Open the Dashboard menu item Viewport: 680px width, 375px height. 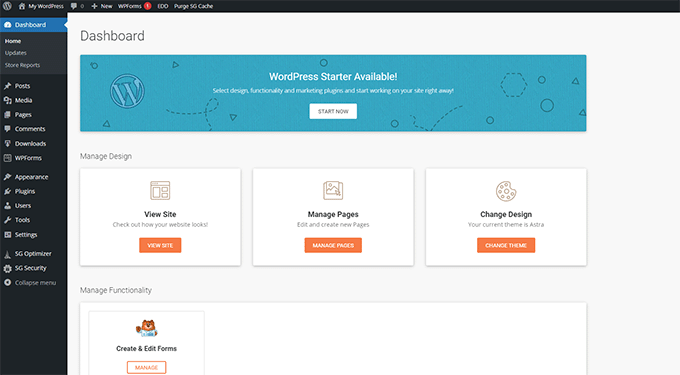coord(33,25)
